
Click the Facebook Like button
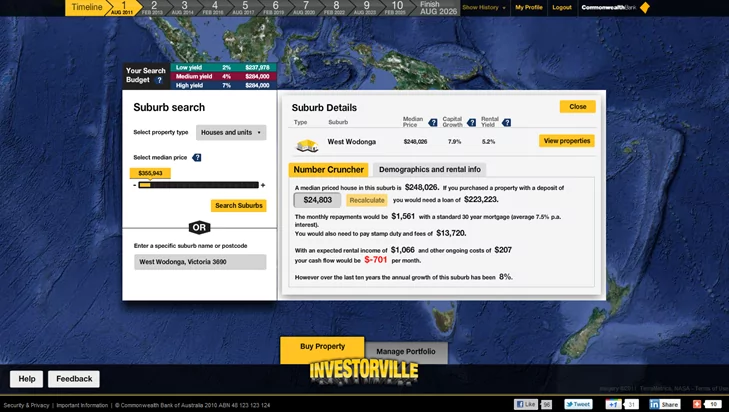(x=526, y=404)
